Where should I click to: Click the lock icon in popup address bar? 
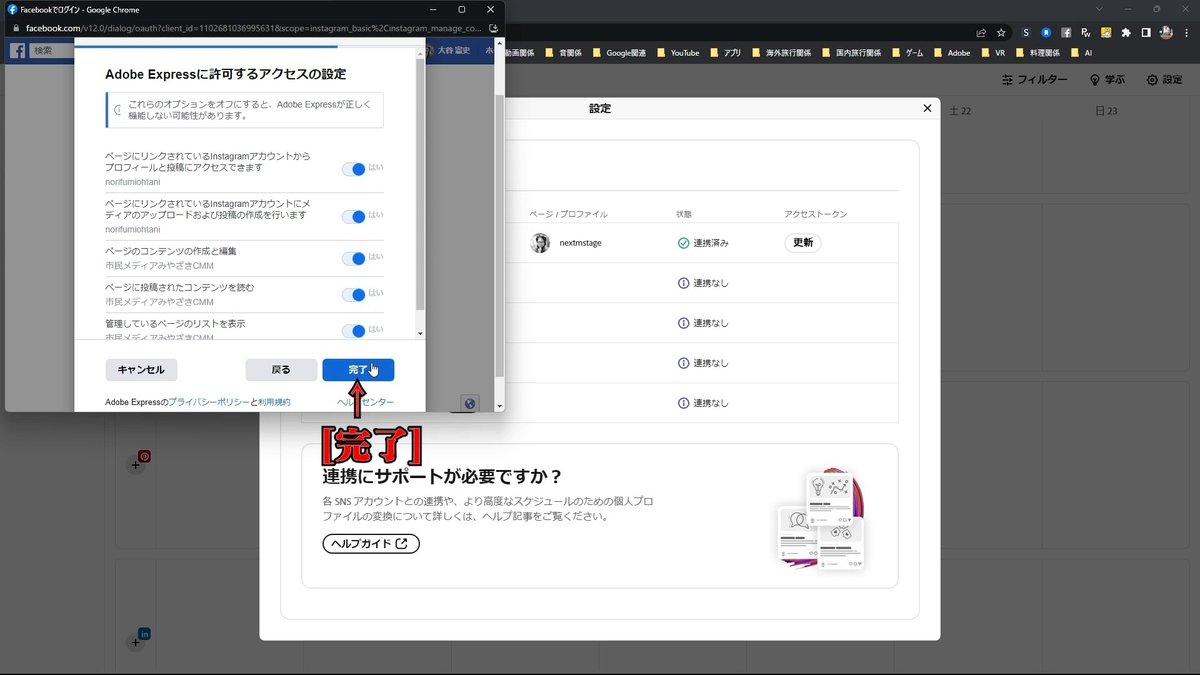coord(16,28)
